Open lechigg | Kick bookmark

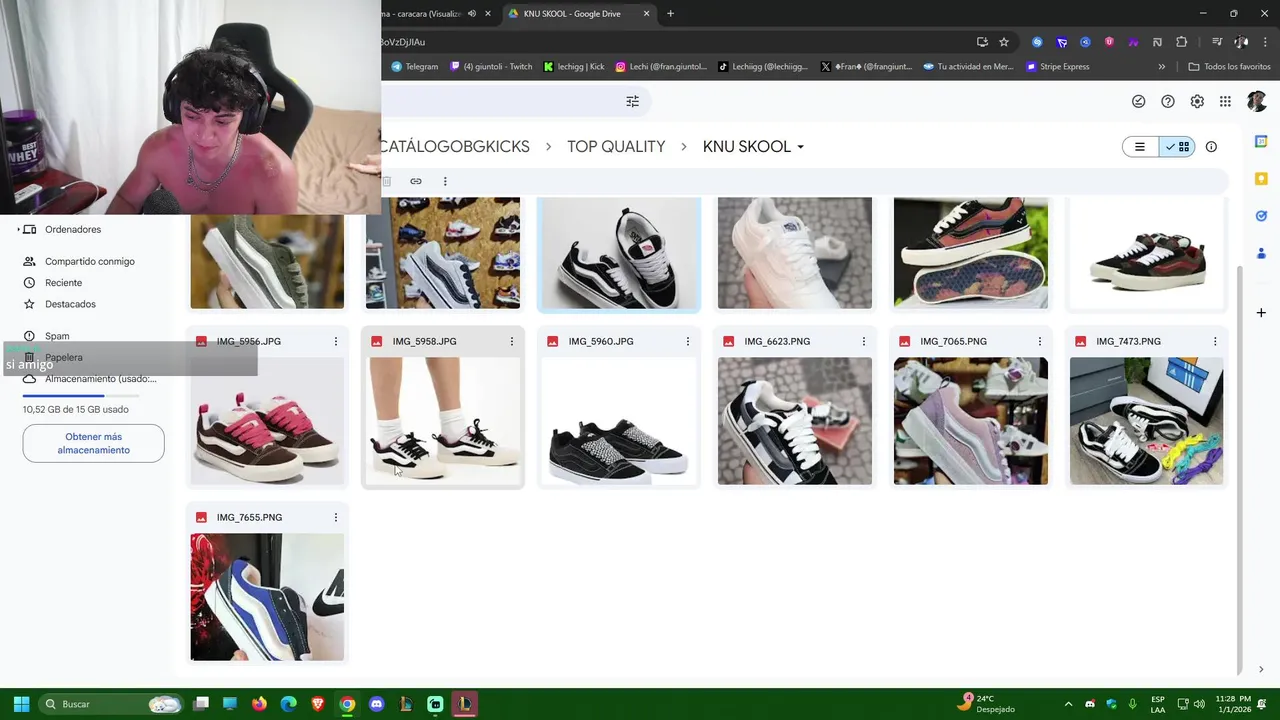[574, 67]
